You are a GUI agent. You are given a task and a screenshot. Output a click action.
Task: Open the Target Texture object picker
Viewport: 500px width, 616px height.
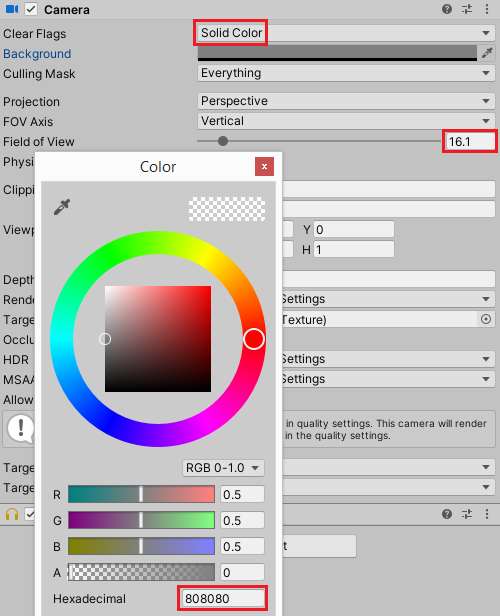[486, 319]
